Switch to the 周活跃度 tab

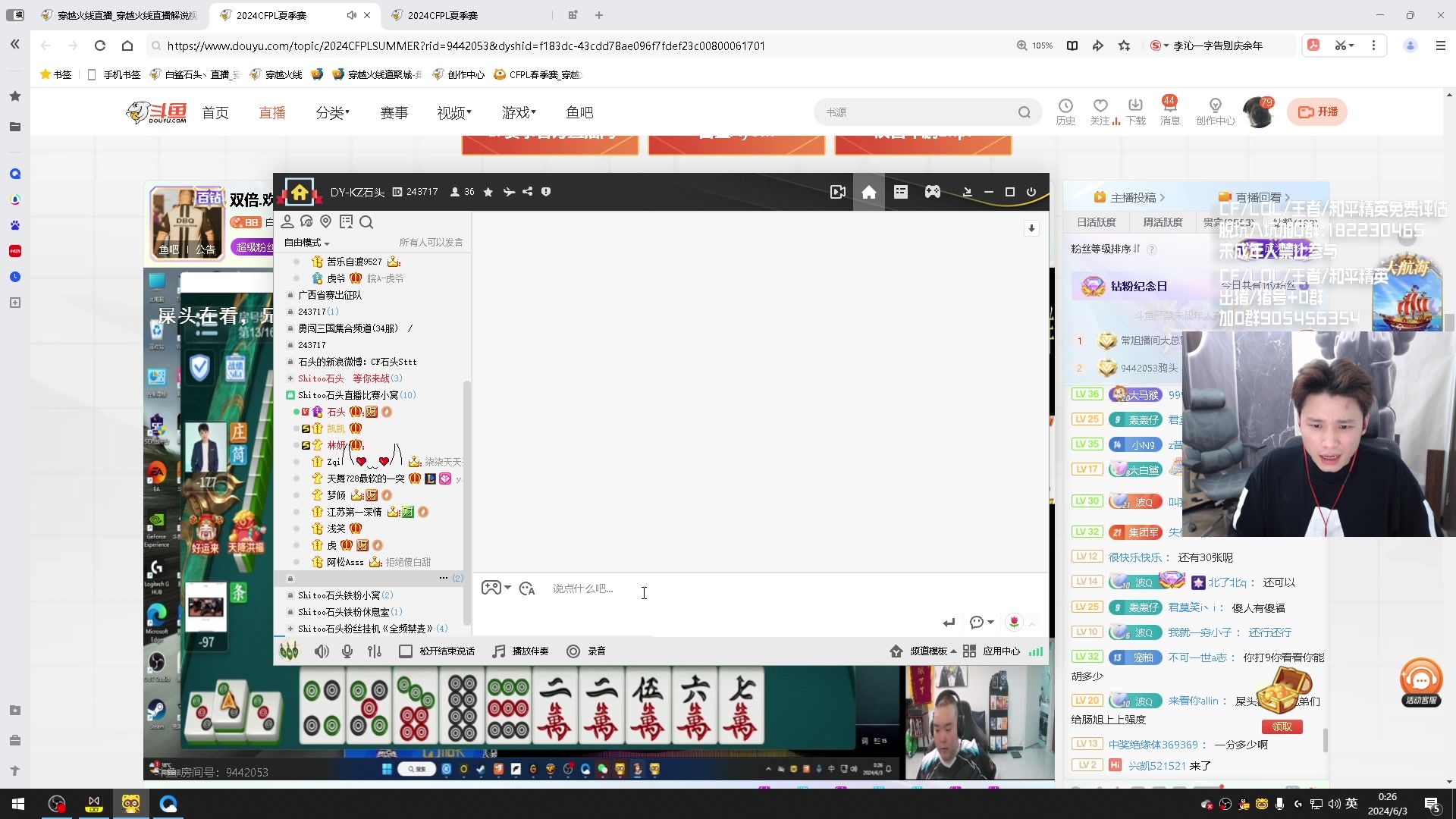point(1163,222)
